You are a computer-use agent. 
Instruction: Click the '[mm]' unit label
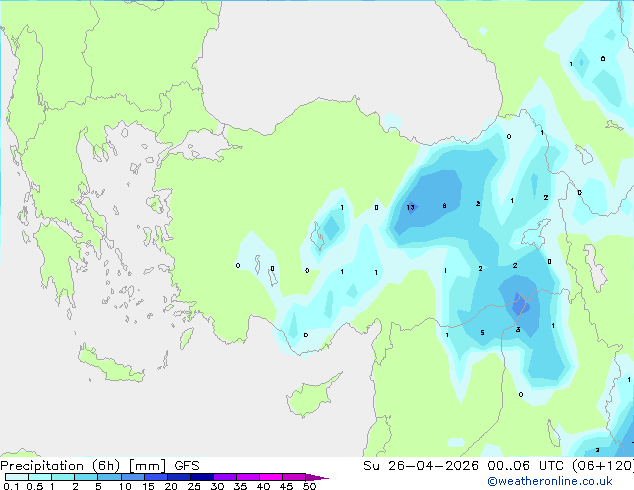(147, 466)
